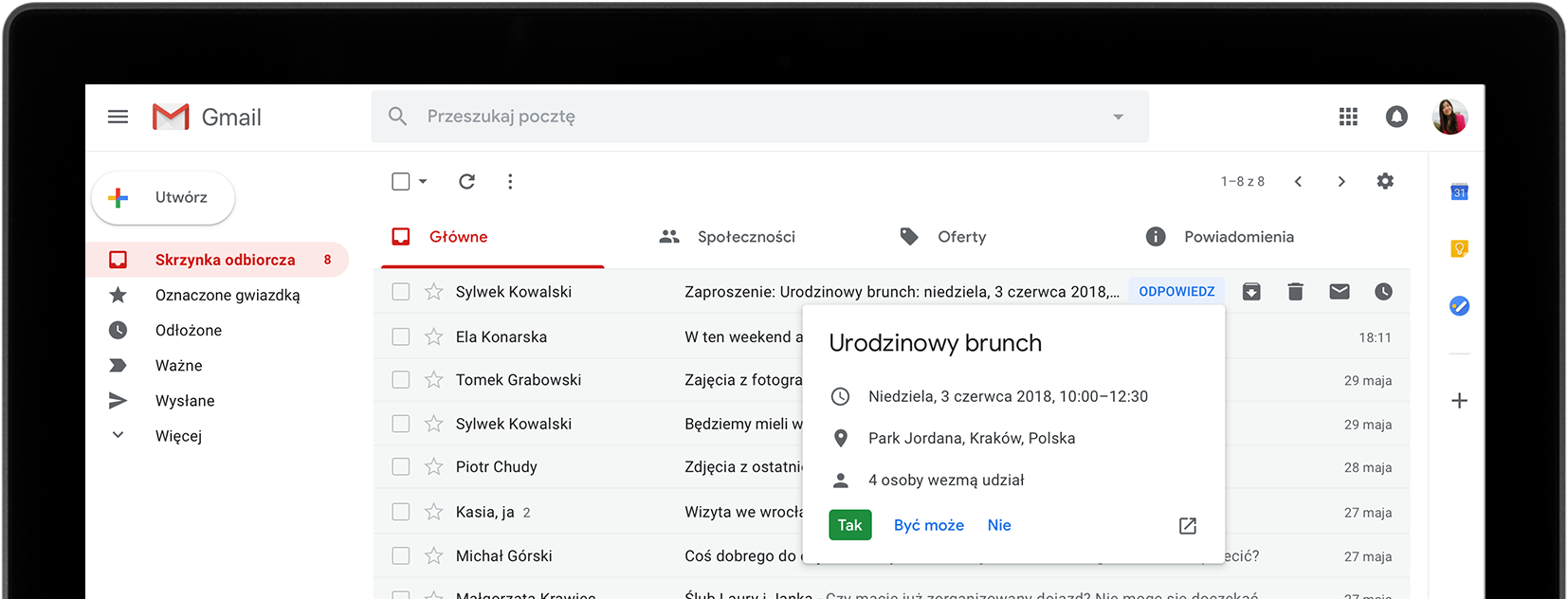The height and width of the screenshot is (599, 1568).
Task: Check the Sylwek Kowalski 'Będziemy mieli' email
Action: click(x=401, y=424)
